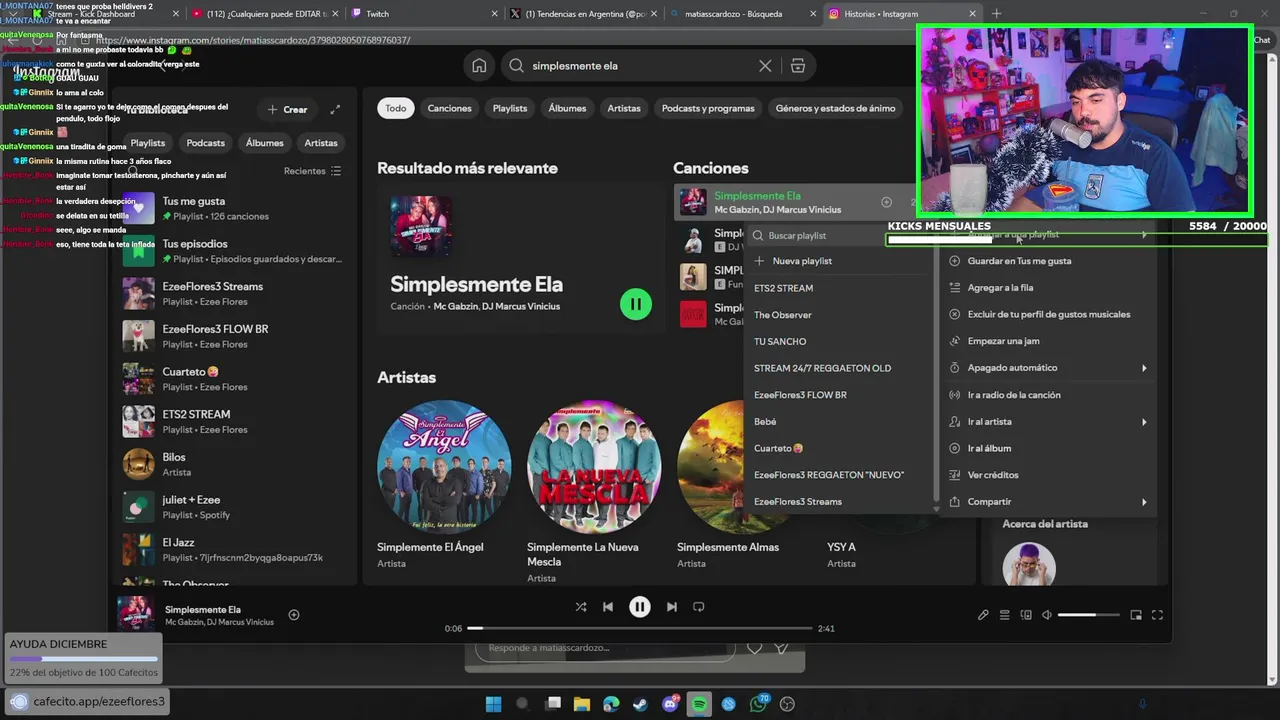The height and width of the screenshot is (720, 1280).
Task: Filter by Podcasts y programas
Action: [708, 108]
